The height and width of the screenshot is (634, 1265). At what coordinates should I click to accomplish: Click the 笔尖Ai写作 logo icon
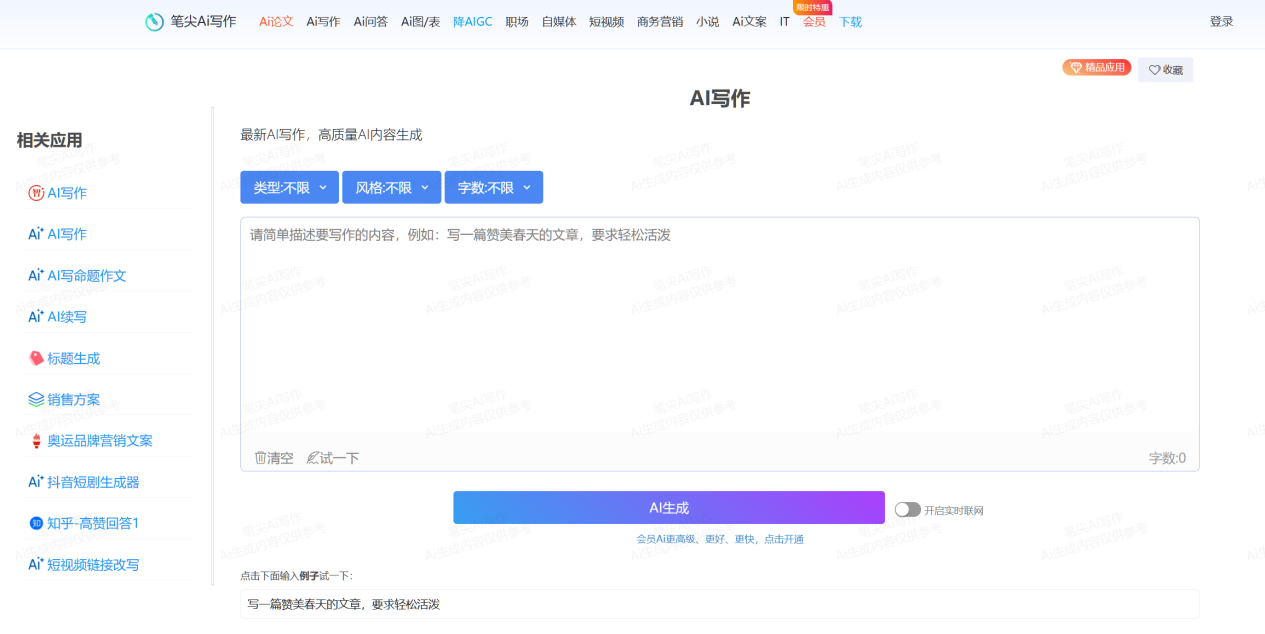tap(154, 22)
